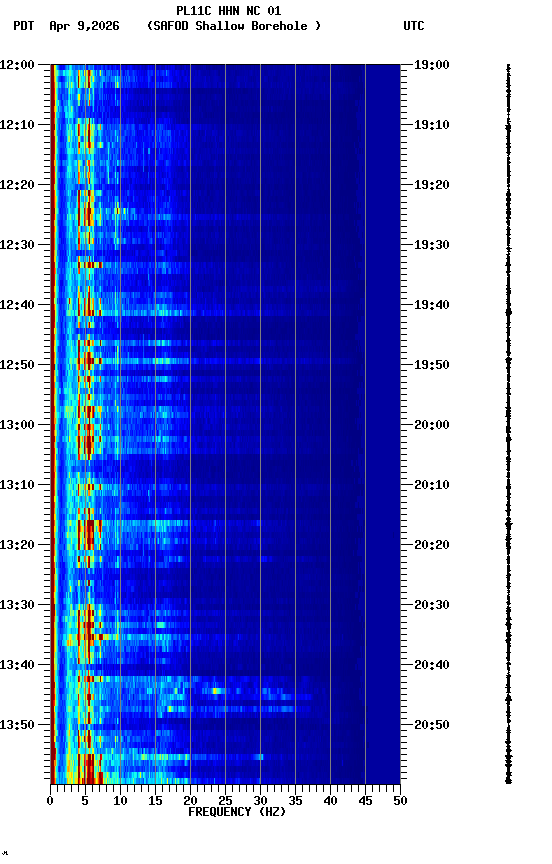This screenshot has height=864, width=552.
Task: Click the 12:40 PDT time label
Action: click(x=17, y=305)
